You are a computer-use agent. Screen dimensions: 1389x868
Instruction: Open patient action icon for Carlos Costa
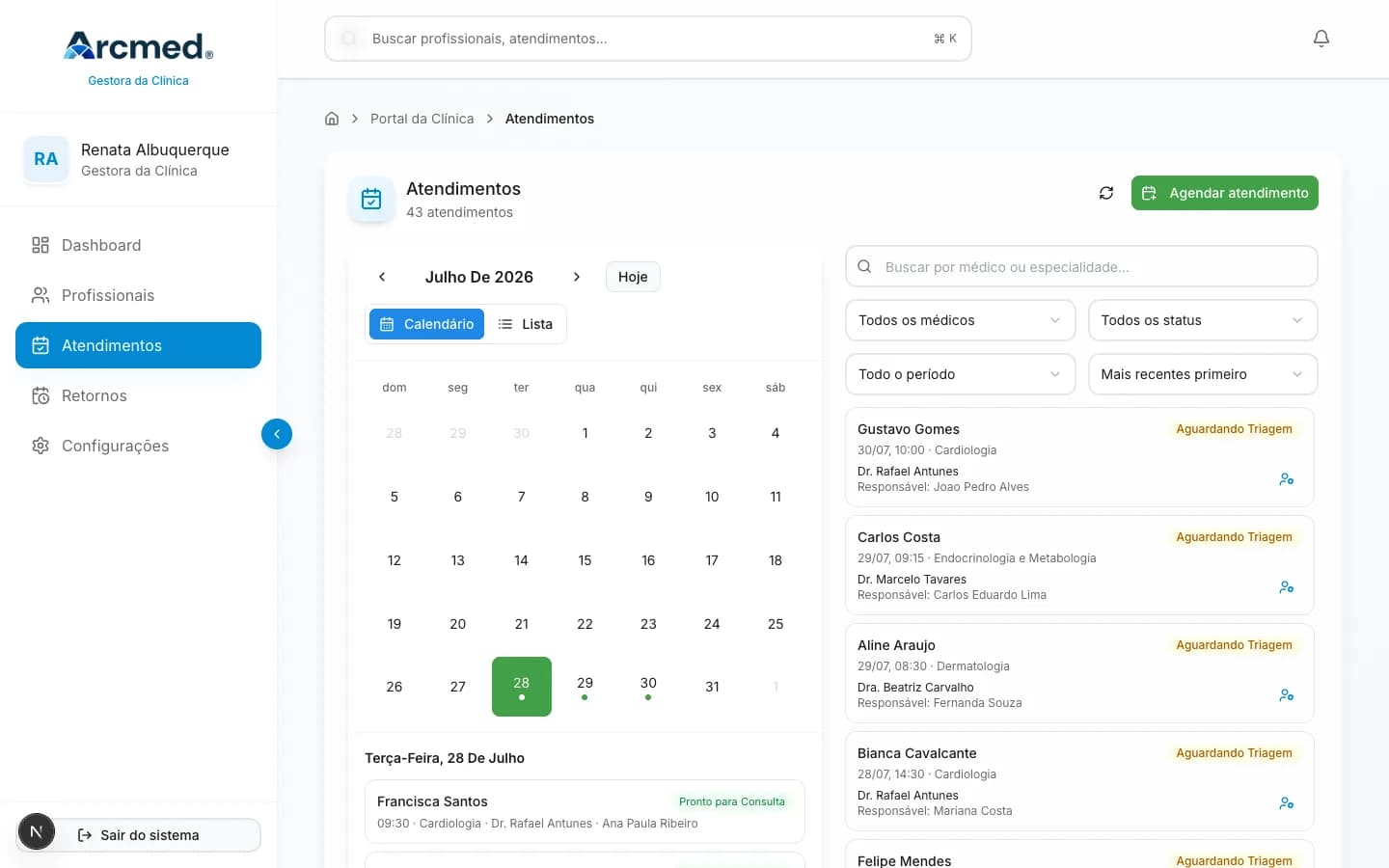click(x=1287, y=587)
